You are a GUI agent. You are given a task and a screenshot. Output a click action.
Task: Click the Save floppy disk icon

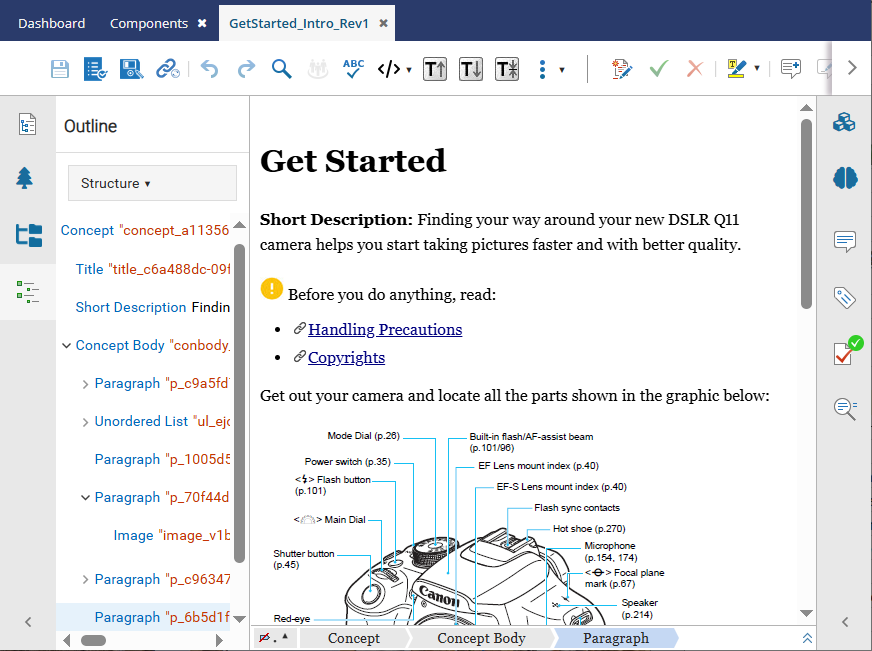[x=60, y=69]
